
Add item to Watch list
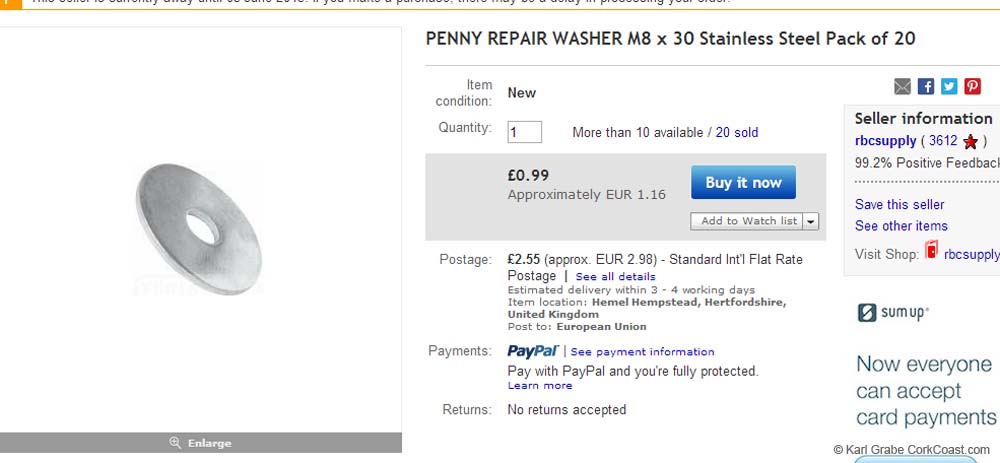click(748, 221)
